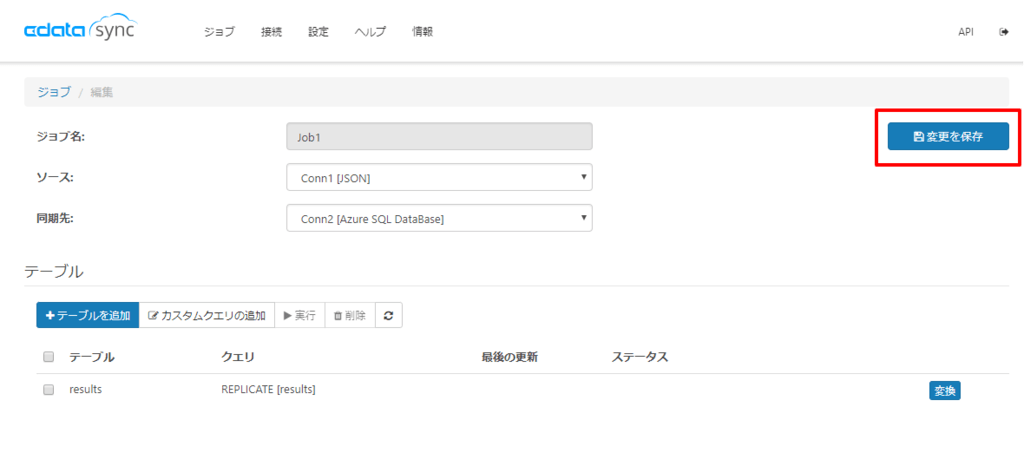Refresh the table list with the refresh icon
The width and height of the screenshot is (1024, 453).
(x=389, y=315)
